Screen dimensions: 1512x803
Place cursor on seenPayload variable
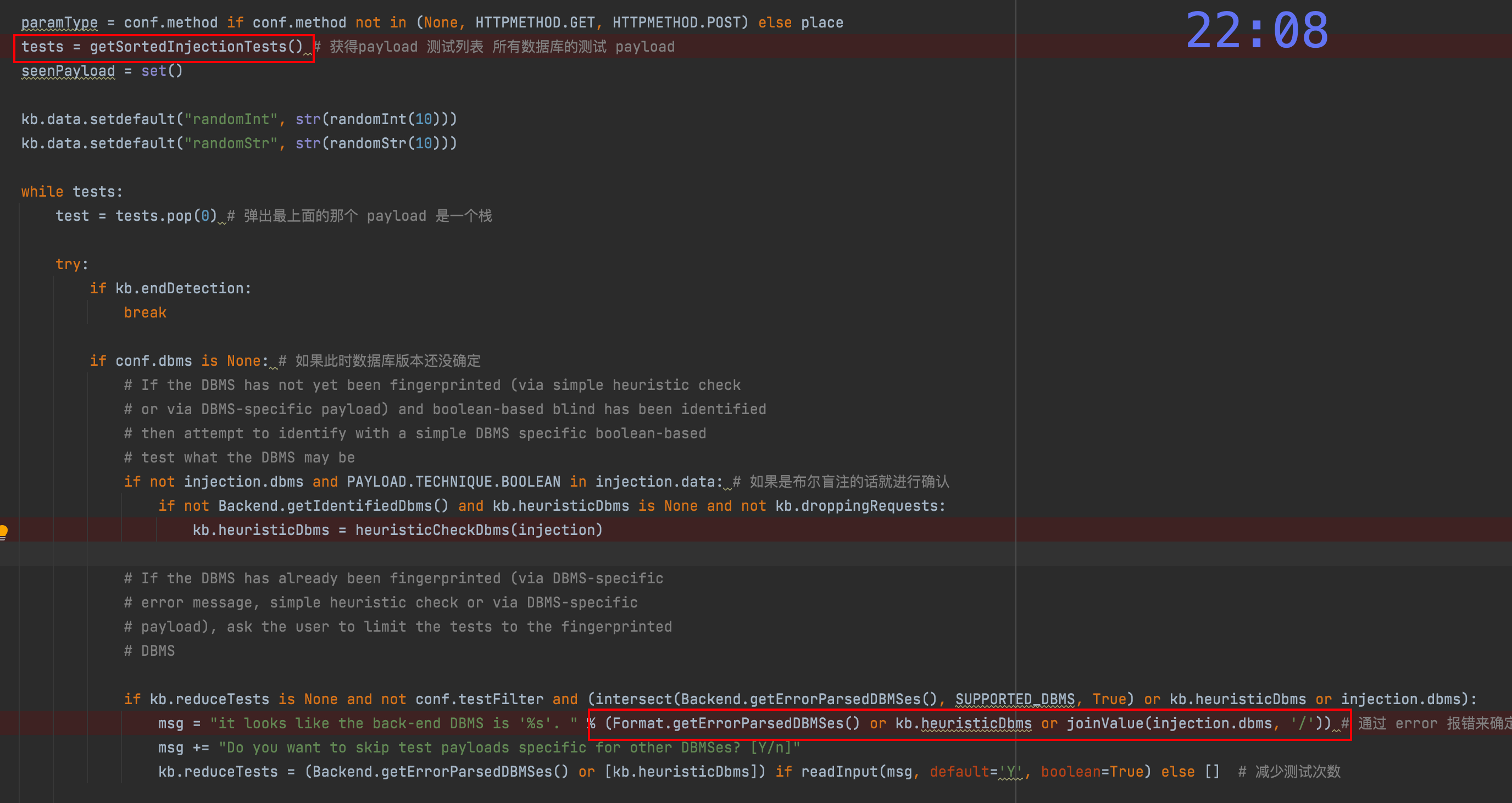pos(68,71)
